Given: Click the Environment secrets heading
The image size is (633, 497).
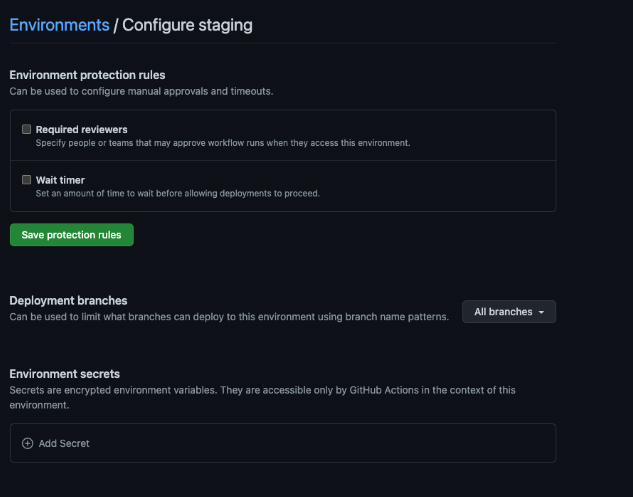Looking at the screenshot, I should [x=64, y=374].
